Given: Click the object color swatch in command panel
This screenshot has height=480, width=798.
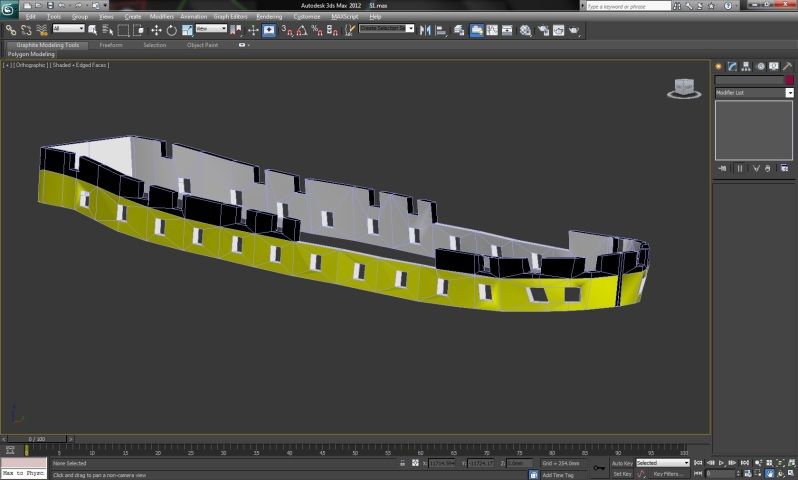Looking at the screenshot, I should 789,80.
